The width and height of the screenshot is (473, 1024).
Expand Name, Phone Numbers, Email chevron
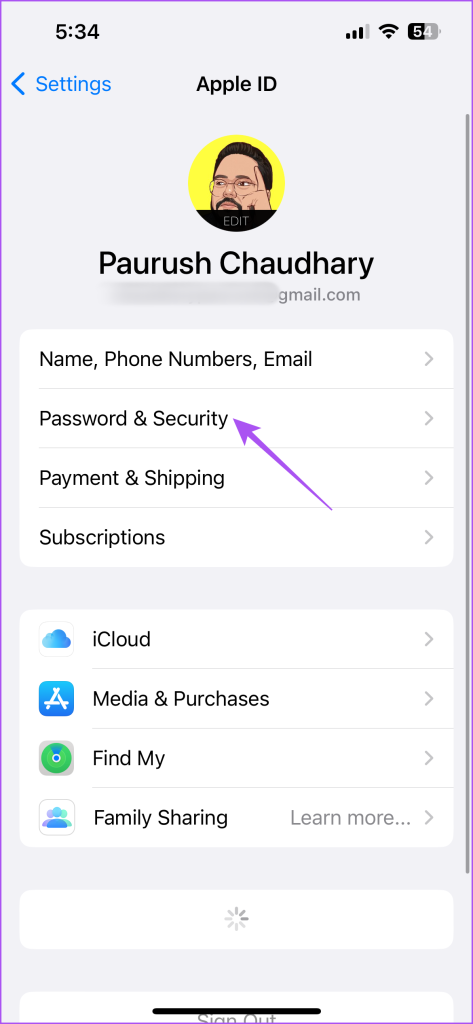click(x=429, y=359)
